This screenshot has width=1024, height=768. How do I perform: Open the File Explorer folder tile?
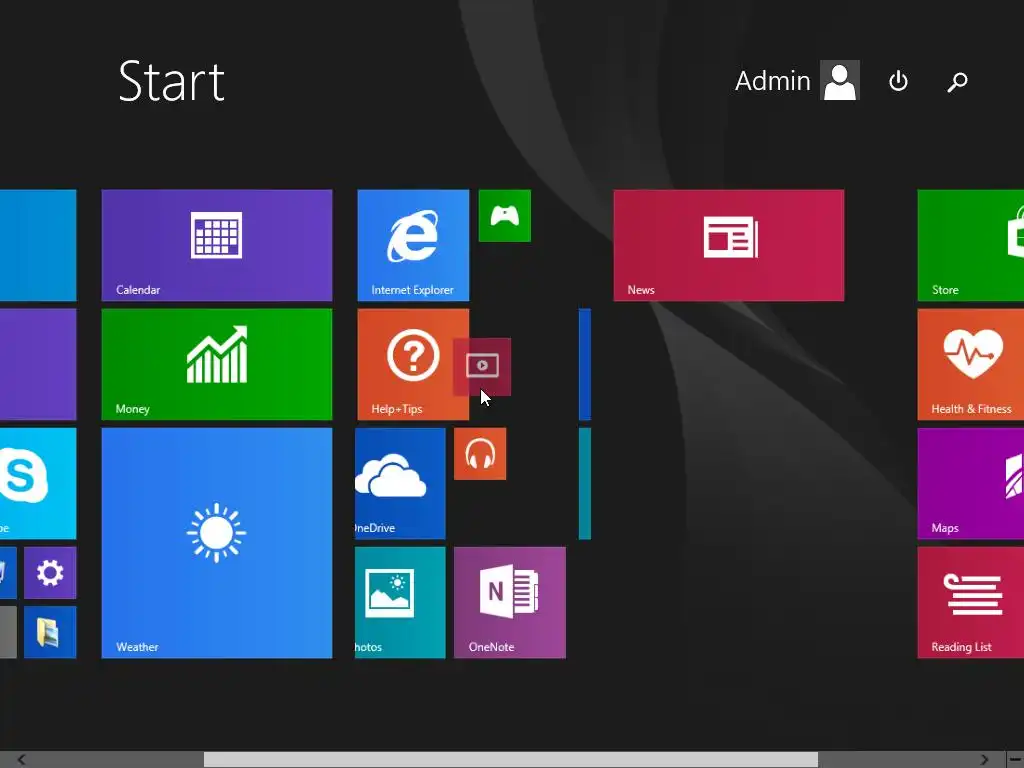50,632
